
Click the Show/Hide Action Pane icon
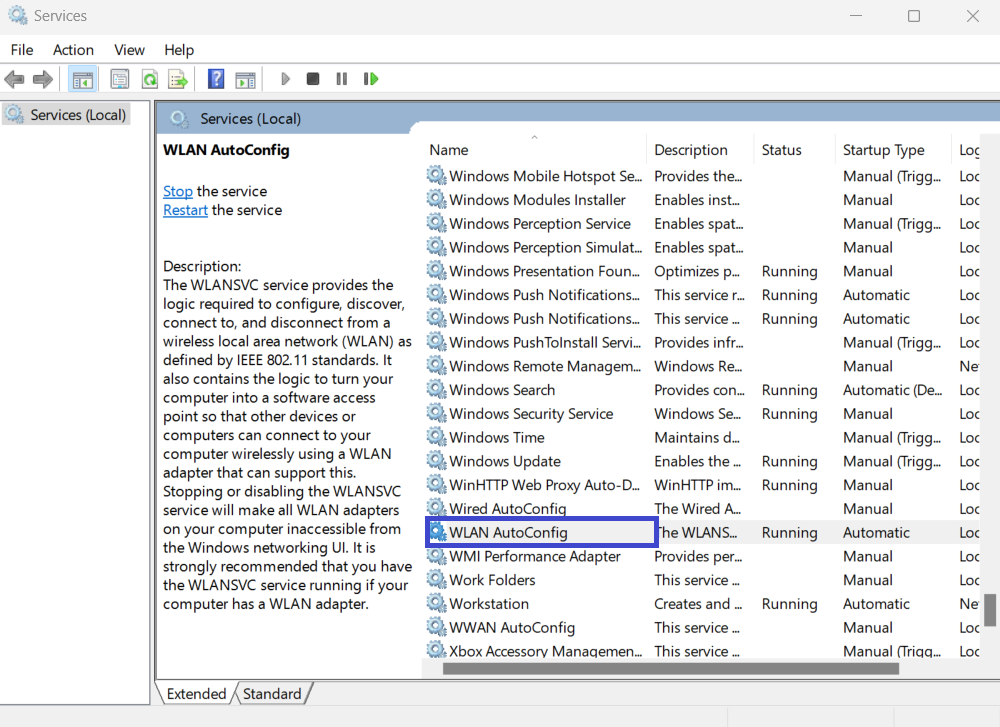pos(245,79)
